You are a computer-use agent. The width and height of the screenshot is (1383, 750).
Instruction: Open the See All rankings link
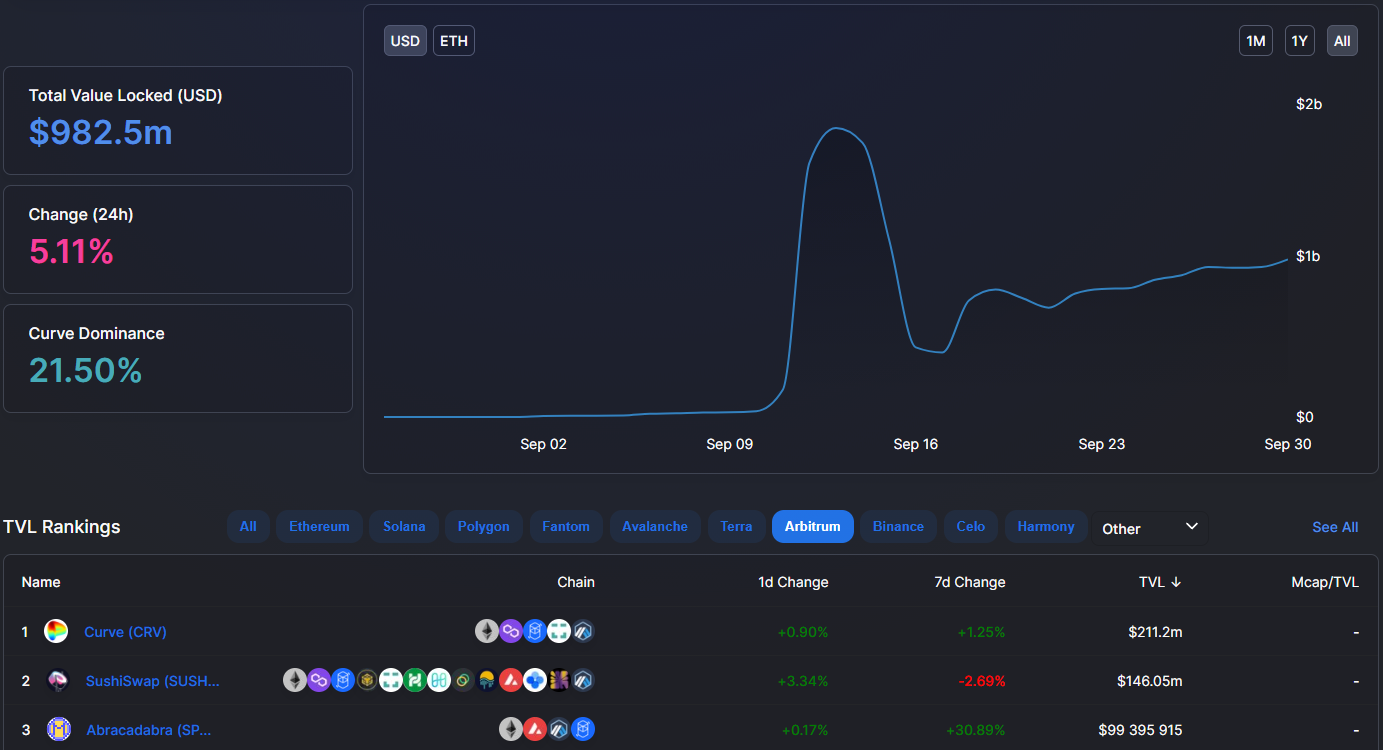coord(1335,527)
